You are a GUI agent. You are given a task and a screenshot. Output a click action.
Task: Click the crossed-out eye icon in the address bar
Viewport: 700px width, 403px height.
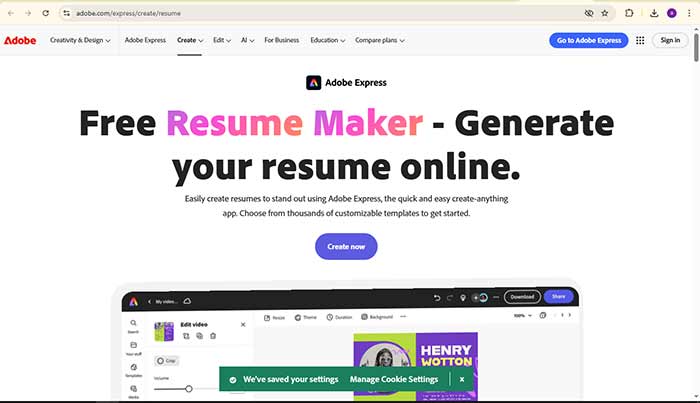click(589, 13)
